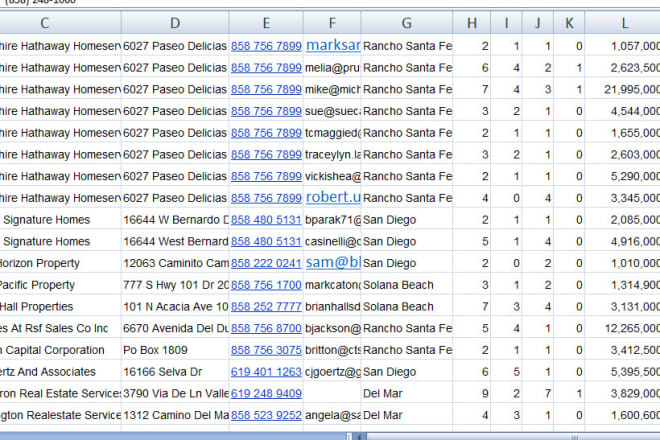Image resolution: width=660 pixels, height=440 pixels.
Task: Select the Po Box 1809 cell
Action: click(x=175, y=350)
